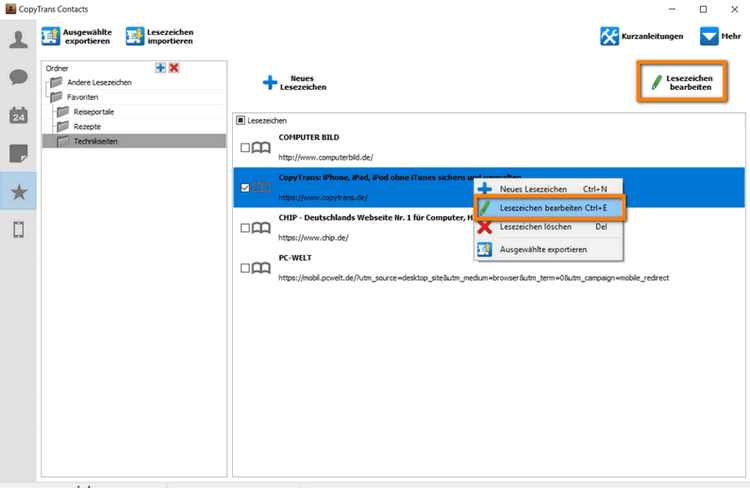Viewport: 750px width, 488px height.
Task: Open the Messages speech bubble section
Action: (19, 77)
